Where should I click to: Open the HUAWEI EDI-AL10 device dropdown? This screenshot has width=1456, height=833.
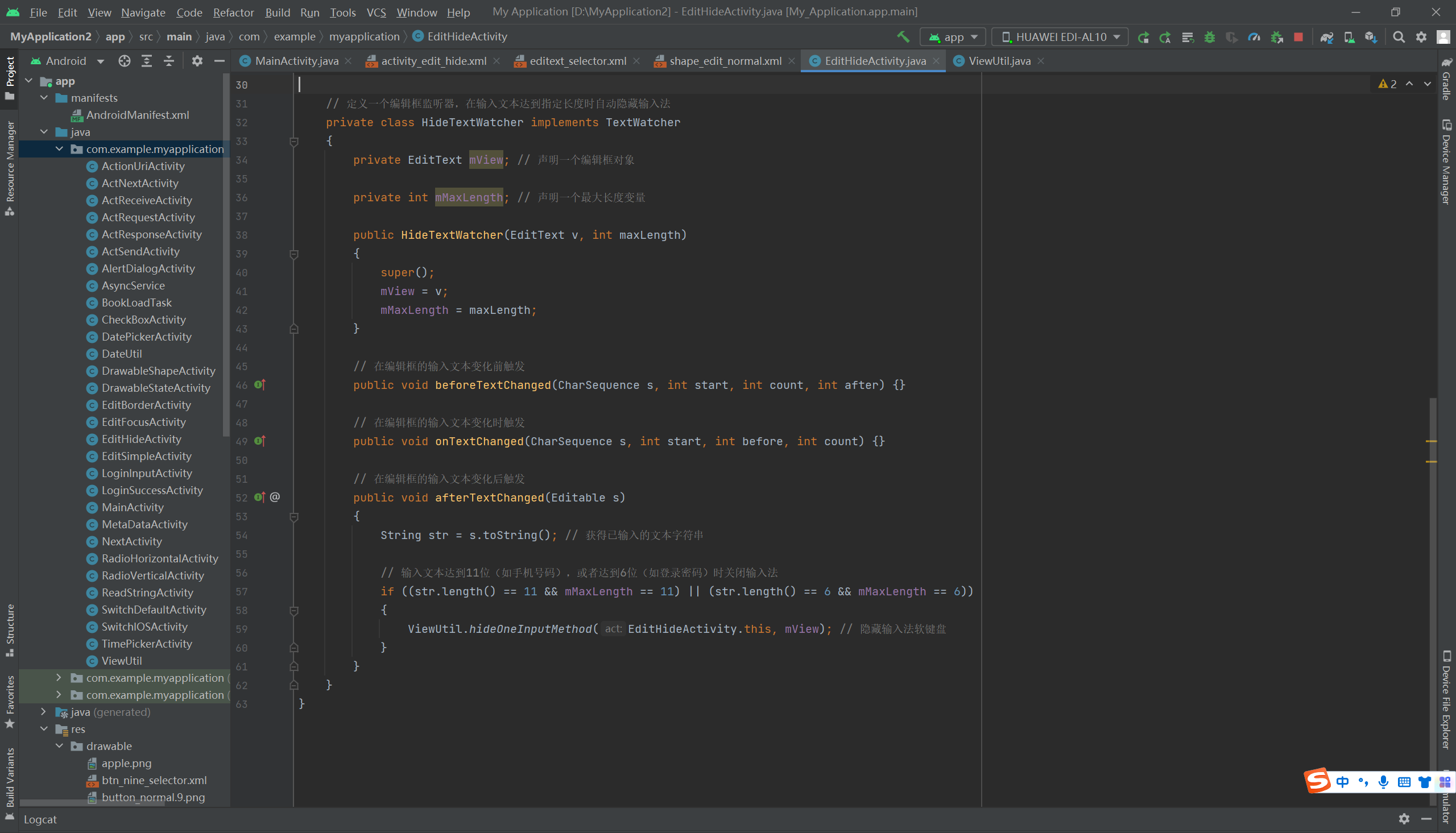coord(1060,37)
